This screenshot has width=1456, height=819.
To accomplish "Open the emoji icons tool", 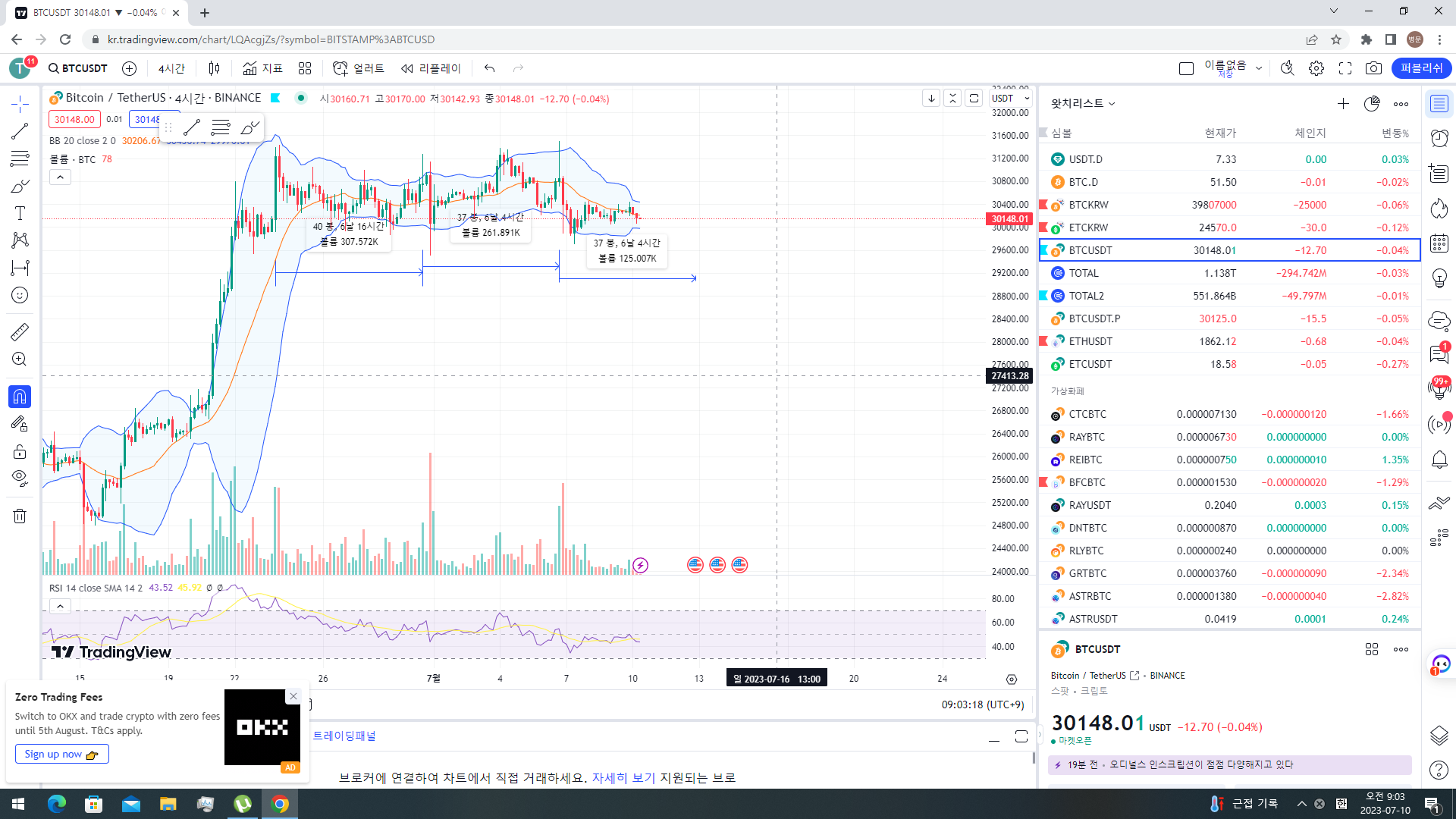I will [x=20, y=295].
